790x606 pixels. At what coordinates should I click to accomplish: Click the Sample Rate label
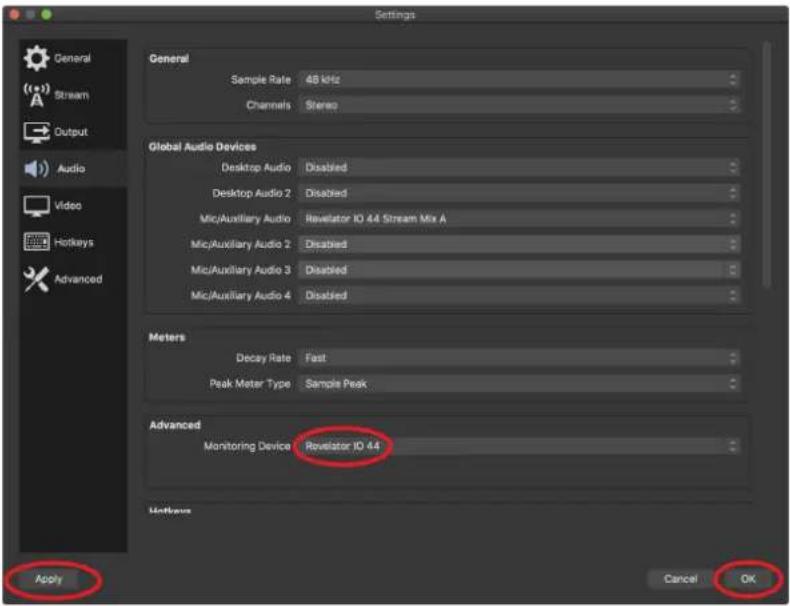(260, 80)
